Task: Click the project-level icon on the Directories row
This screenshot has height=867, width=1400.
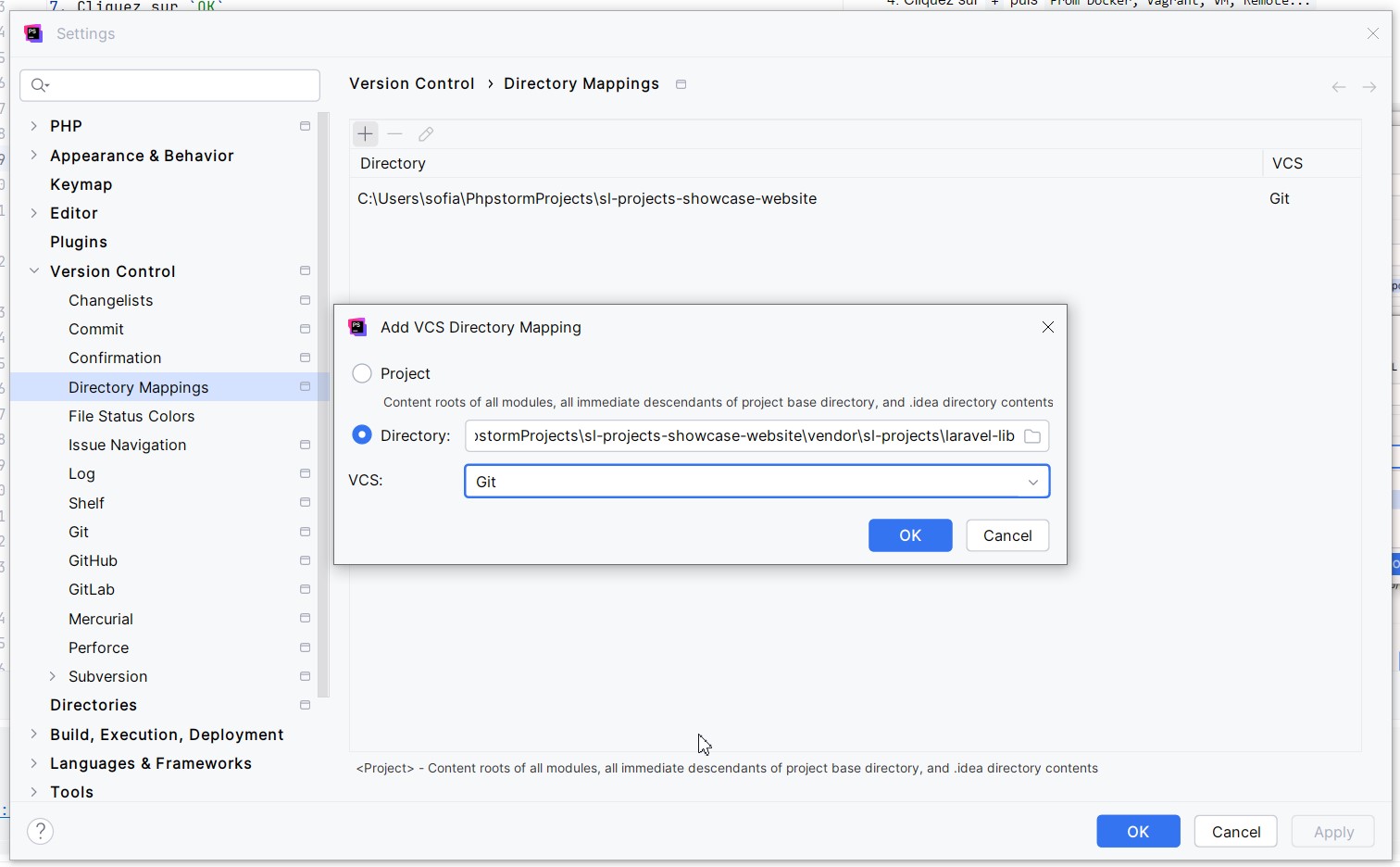Action: pyautogui.click(x=305, y=705)
